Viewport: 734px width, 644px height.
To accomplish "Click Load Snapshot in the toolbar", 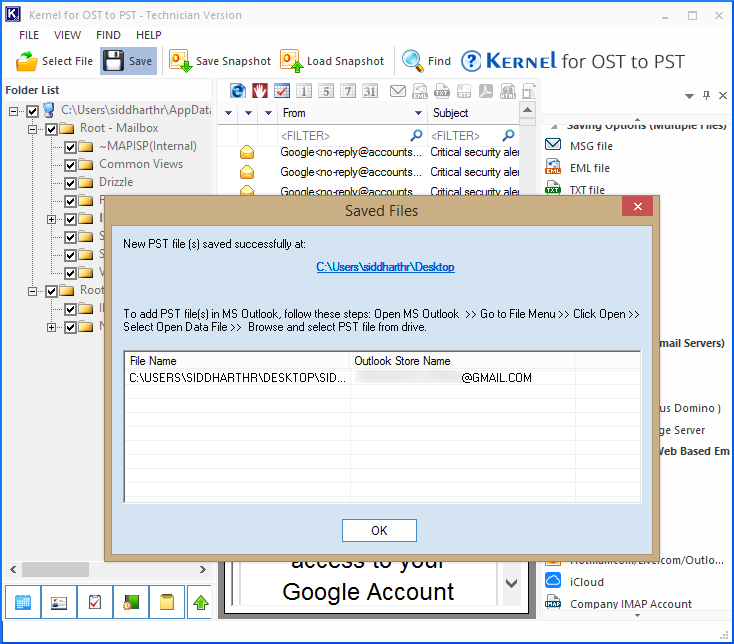I will click(x=332, y=61).
